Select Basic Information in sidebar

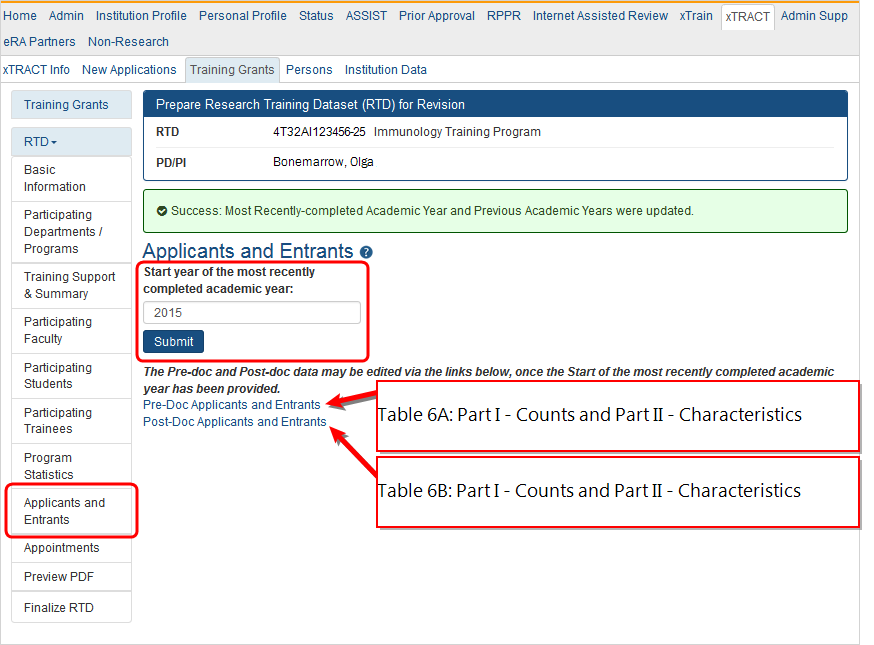pyautogui.click(x=55, y=178)
